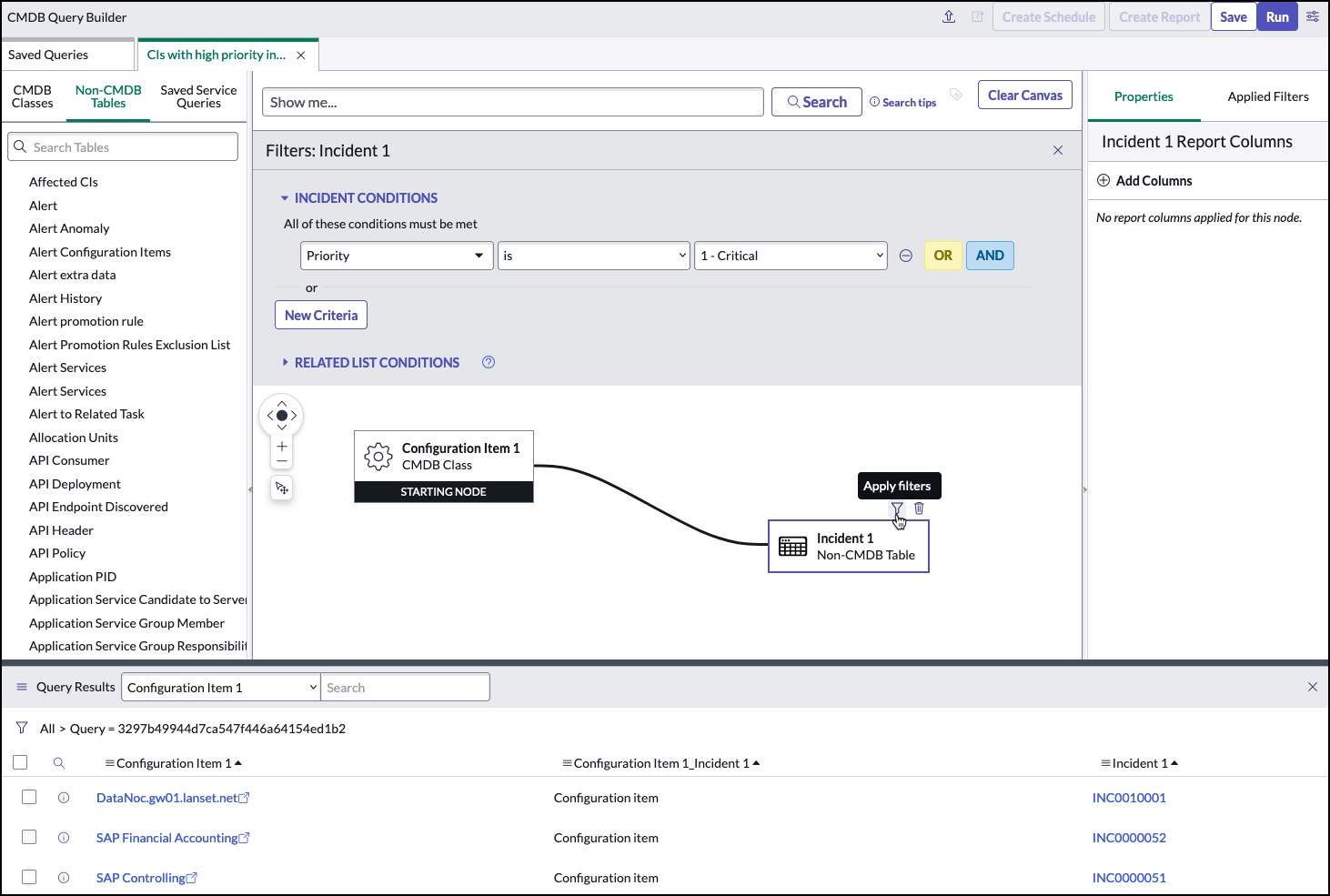Delete the Incident 1 node via trash icon
This screenshot has width=1330, height=896.
pyautogui.click(x=919, y=508)
